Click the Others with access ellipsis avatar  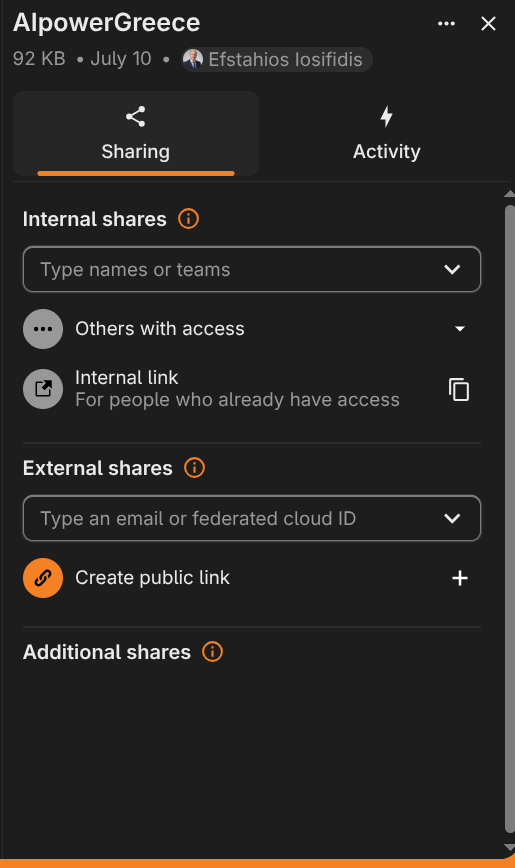[43, 329]
